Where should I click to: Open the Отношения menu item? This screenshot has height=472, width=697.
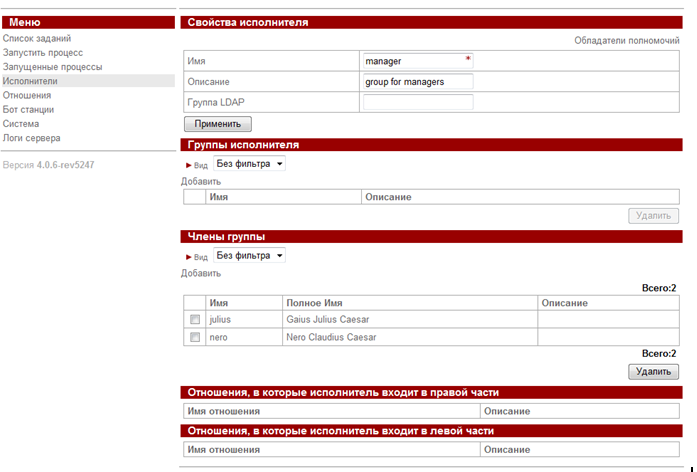click(x=27, y=96)
